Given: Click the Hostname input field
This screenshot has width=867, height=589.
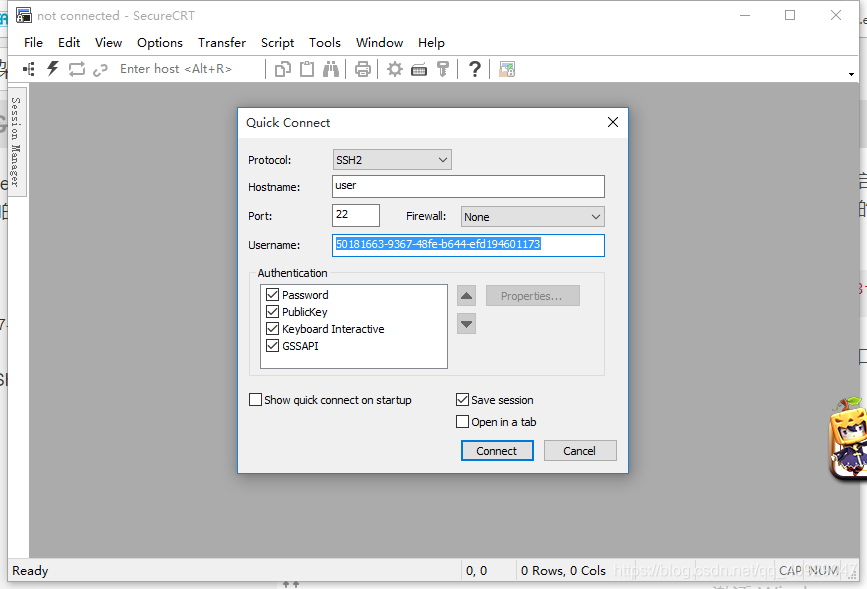Looking at the screenshot, I should point(468,186).
